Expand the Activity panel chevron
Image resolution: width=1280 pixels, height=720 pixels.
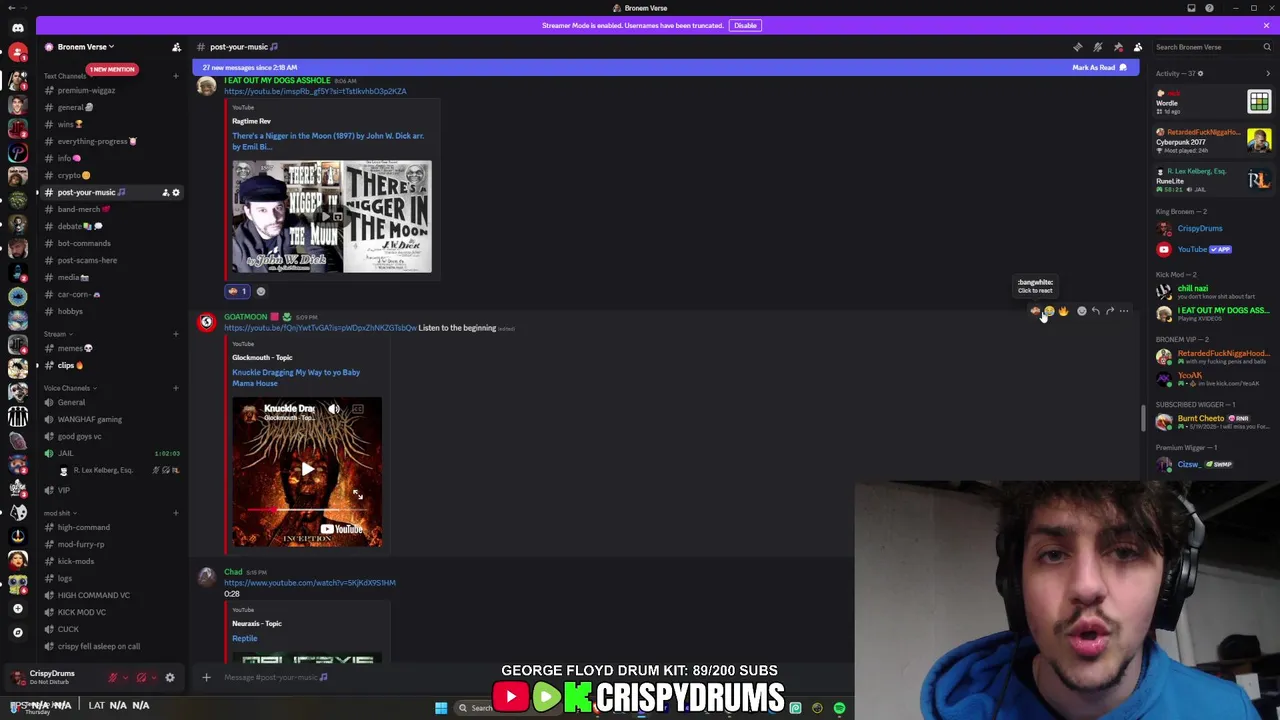coord(1268,73)
